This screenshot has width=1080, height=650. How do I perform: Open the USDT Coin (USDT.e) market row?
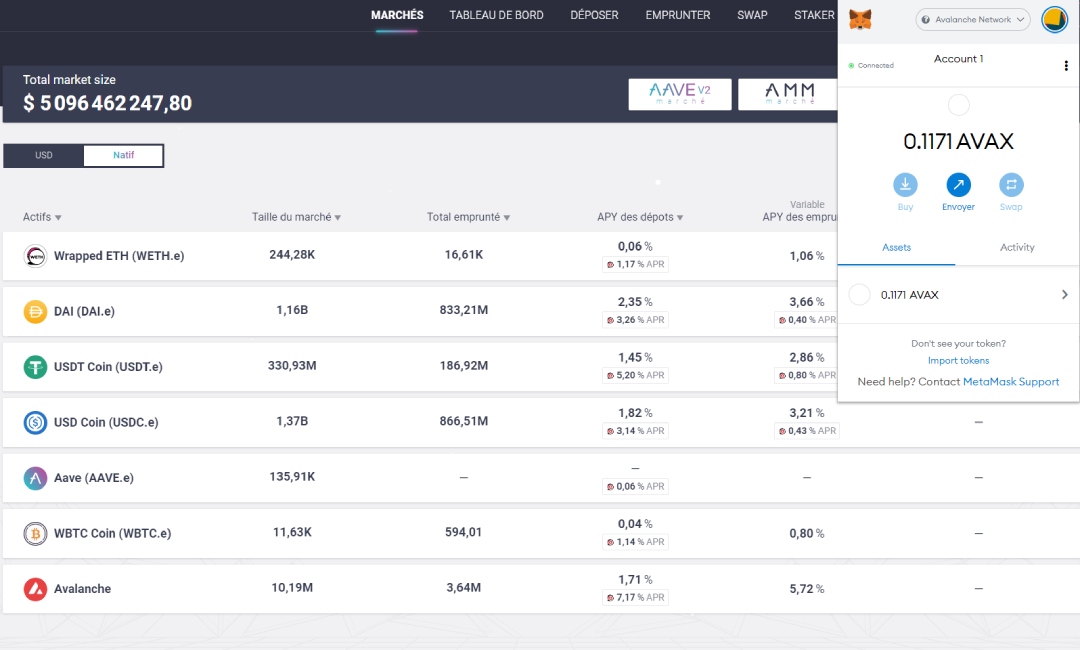pyautogui.click(x=419, y=367)
